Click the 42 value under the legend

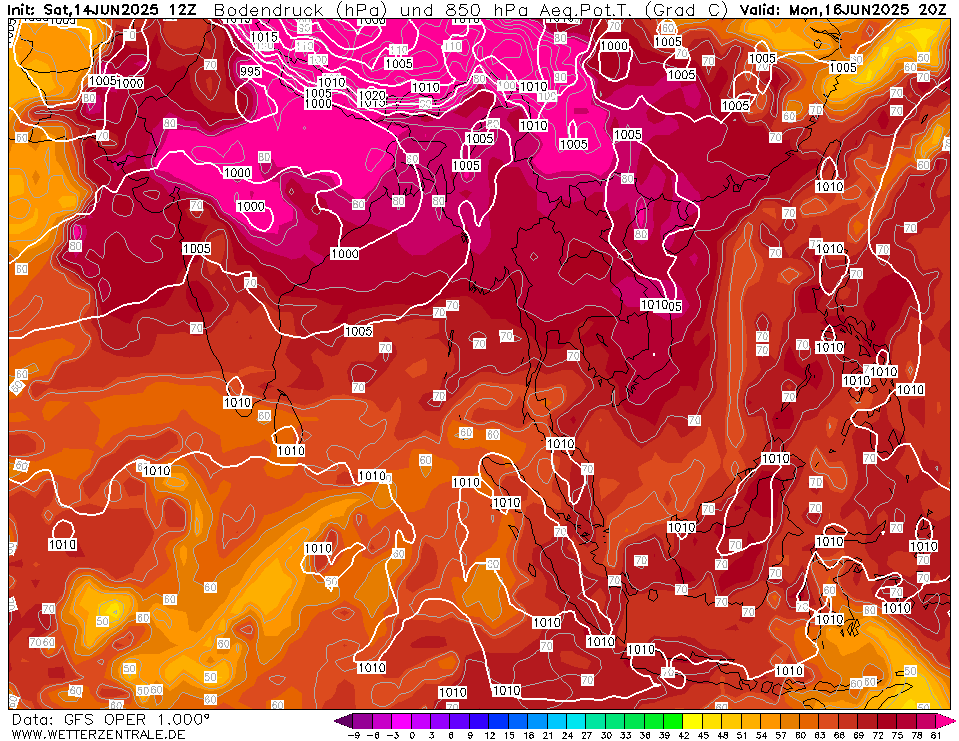point(683,735)
